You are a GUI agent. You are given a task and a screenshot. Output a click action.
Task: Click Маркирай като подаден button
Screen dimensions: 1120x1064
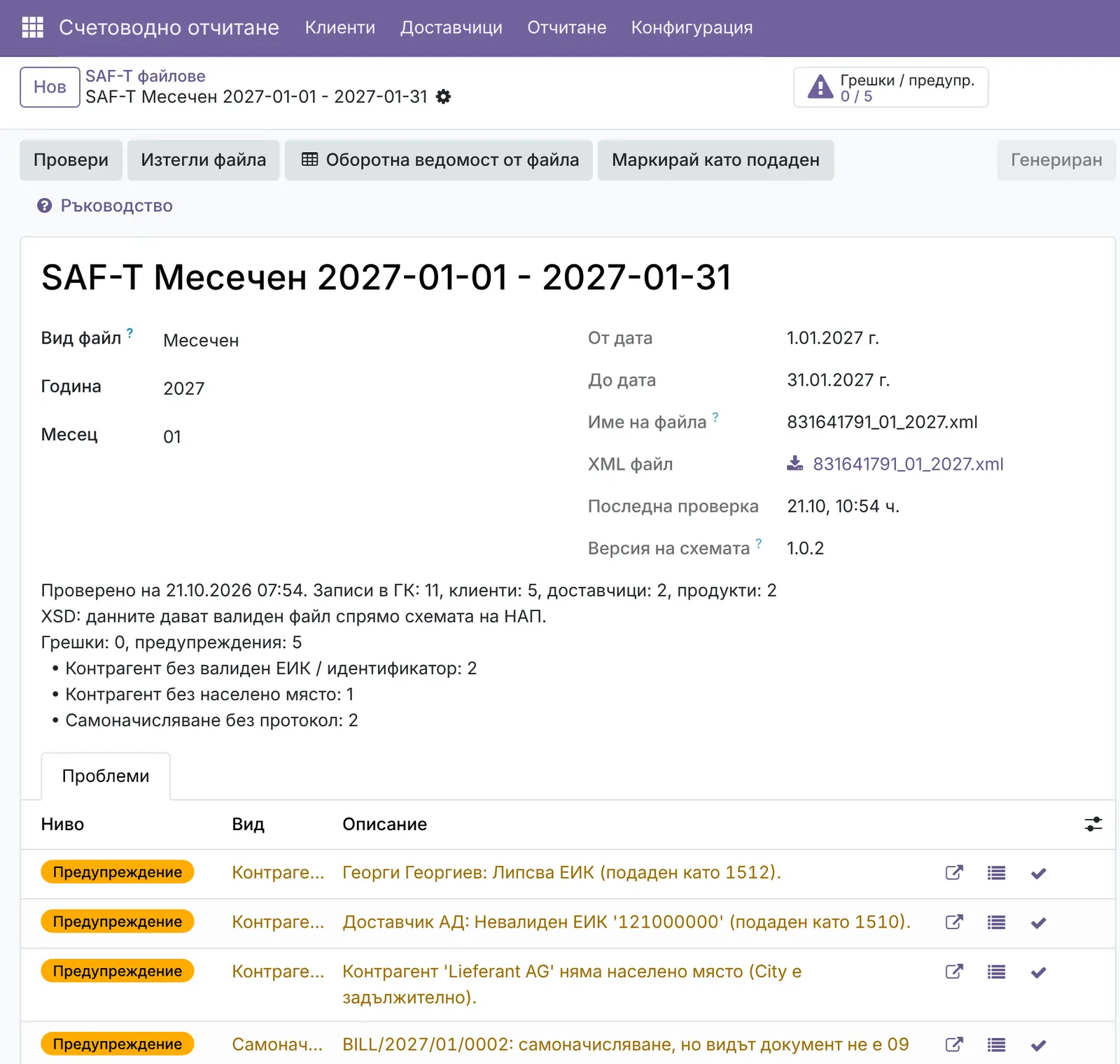[715, 160]
